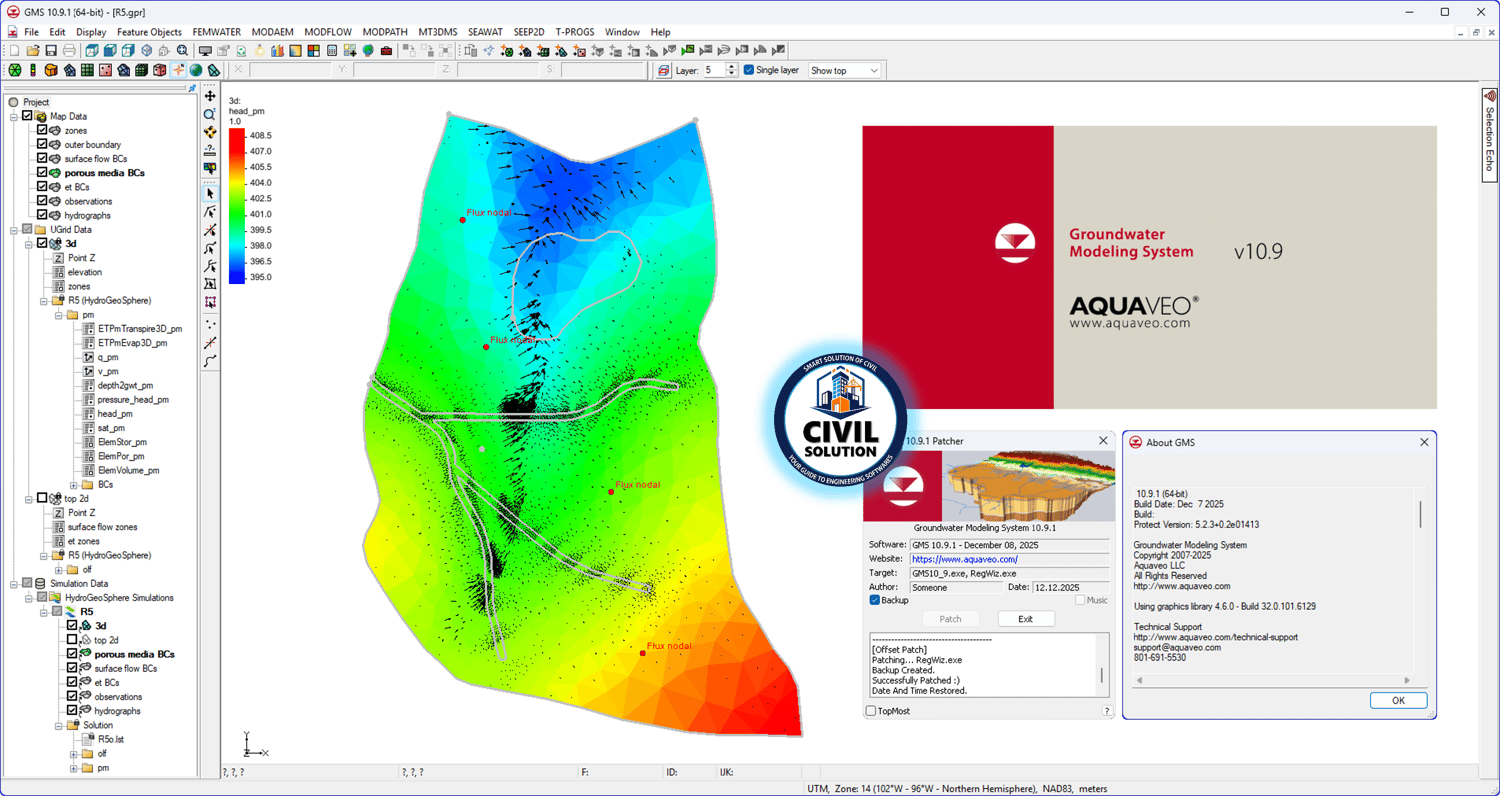Click the Layer number input field
The image size is (1500, 796).
(715, 71)
